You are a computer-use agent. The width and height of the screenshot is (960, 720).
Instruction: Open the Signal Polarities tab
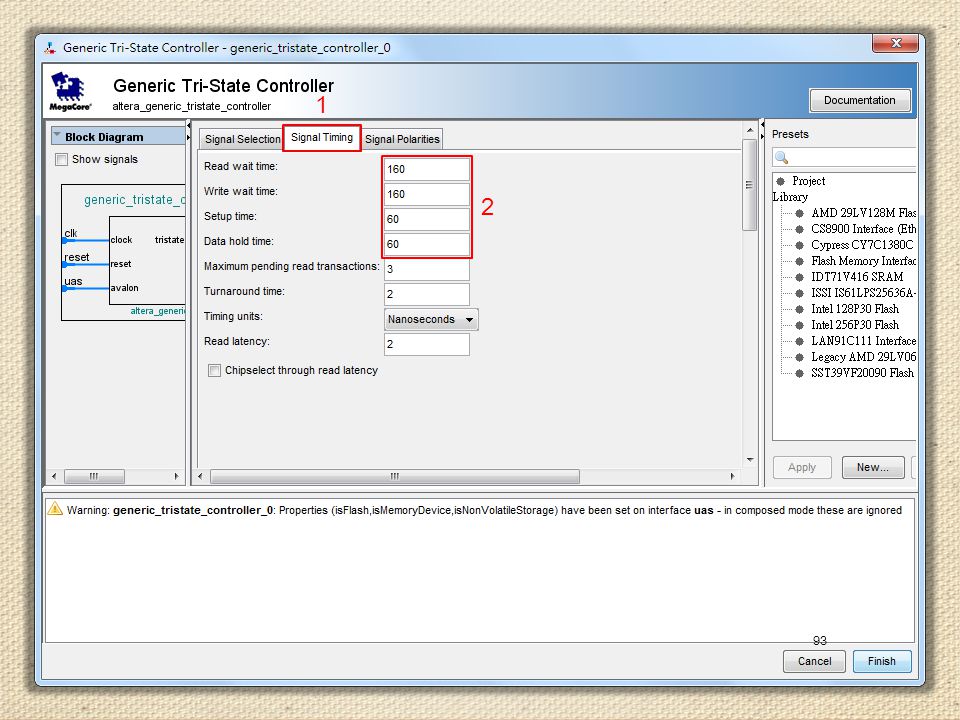click(x=402, y=139)
